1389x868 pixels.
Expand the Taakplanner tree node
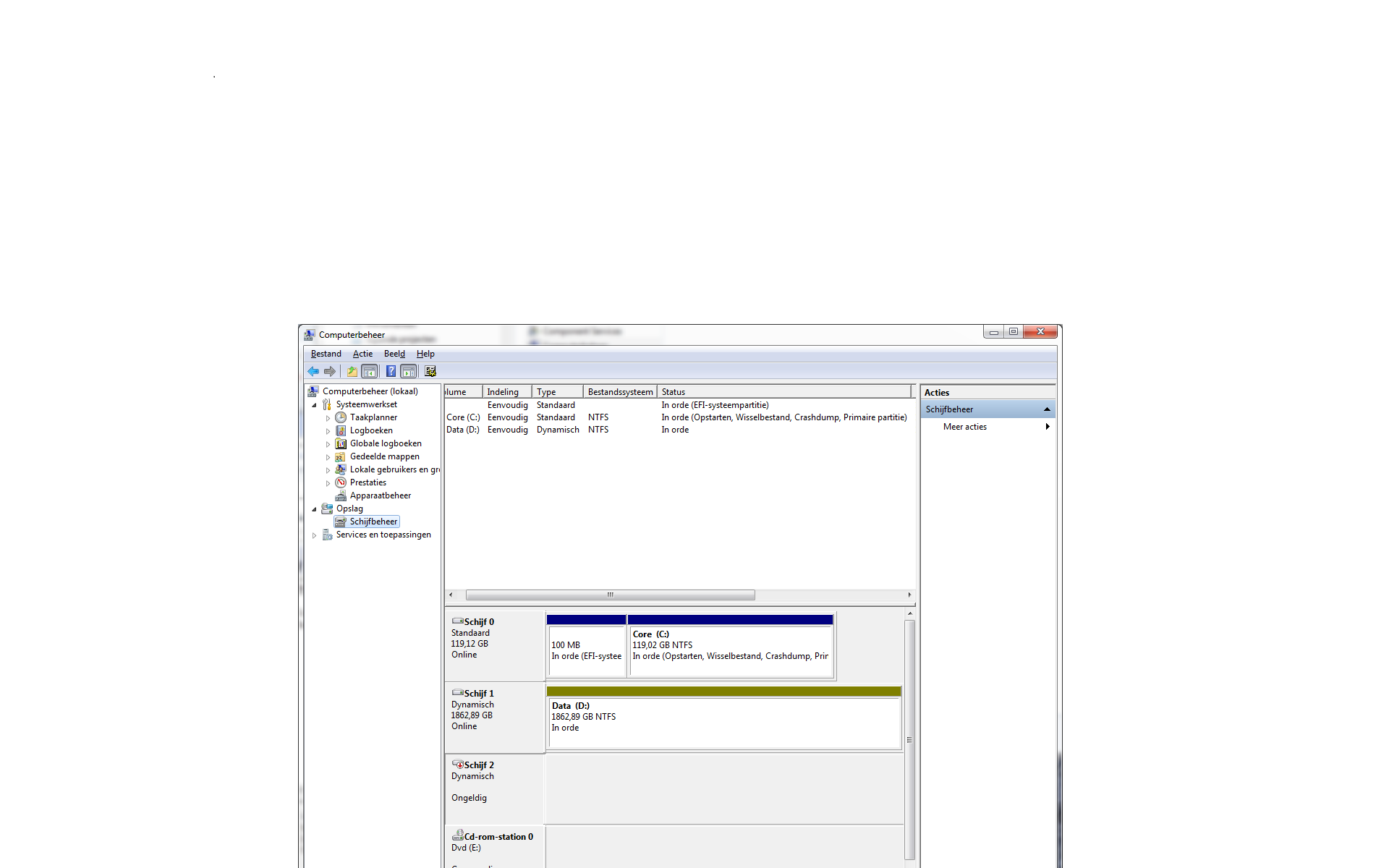328,418
